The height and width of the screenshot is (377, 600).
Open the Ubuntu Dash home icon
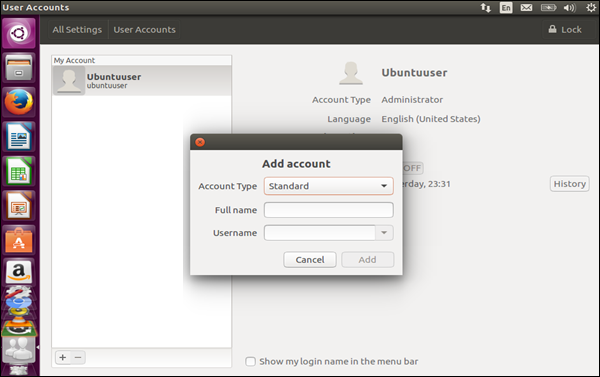coord(18,33)
